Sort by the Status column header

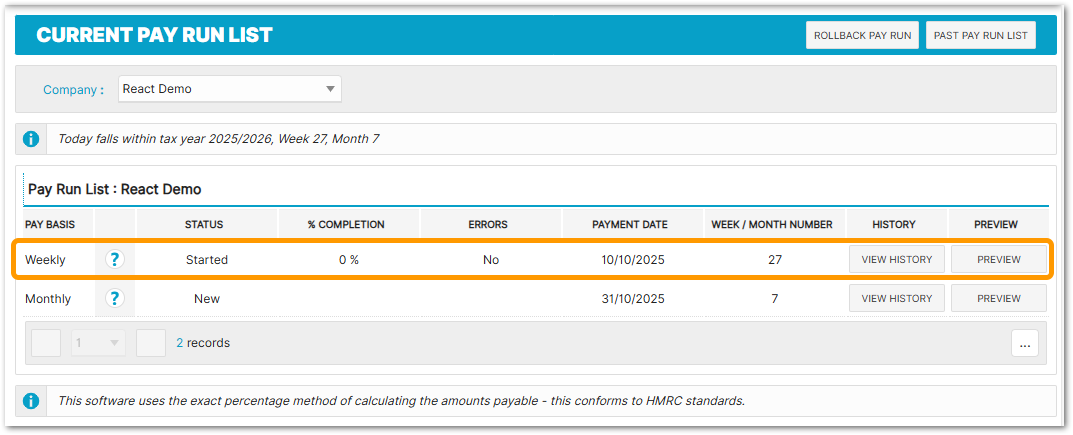coord(204,225)
